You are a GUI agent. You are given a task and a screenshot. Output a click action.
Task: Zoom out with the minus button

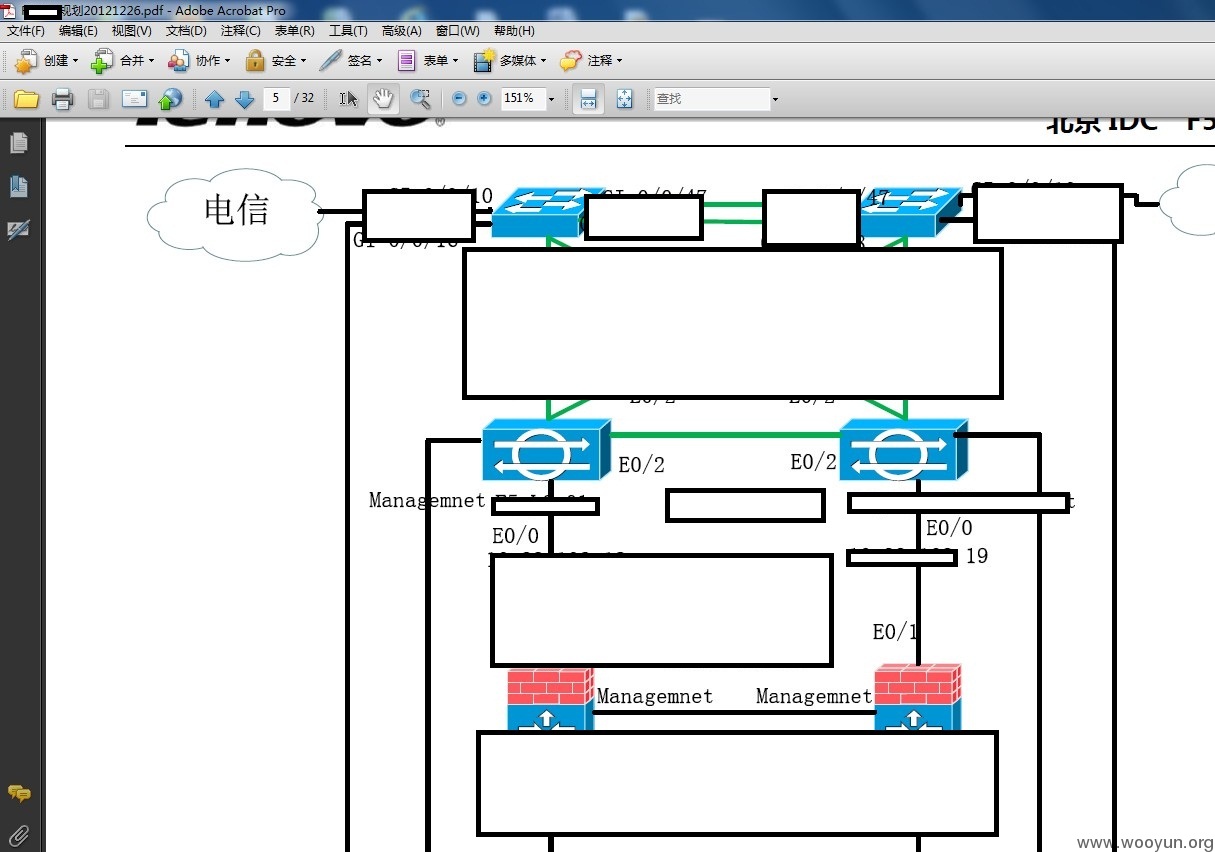point(459,99)
